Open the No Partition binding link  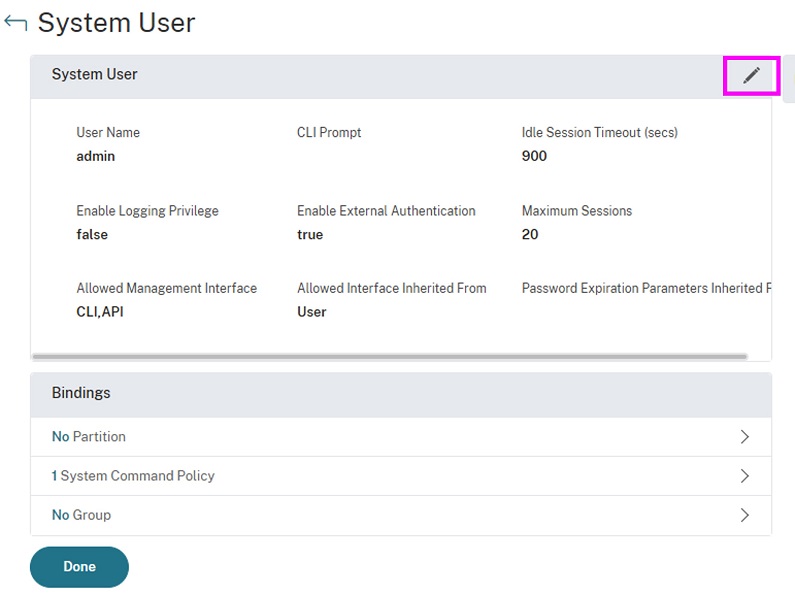coord(89,437)
